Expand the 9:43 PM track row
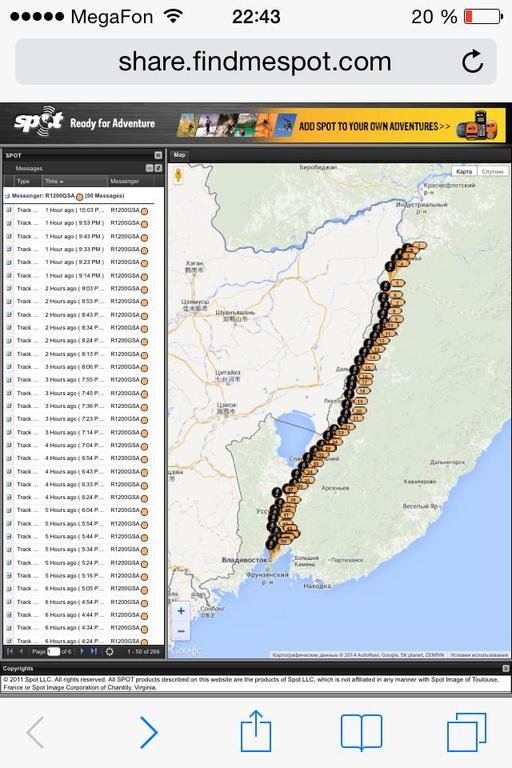The height and width of the screenshot is (768, 512). pos(9,236)
